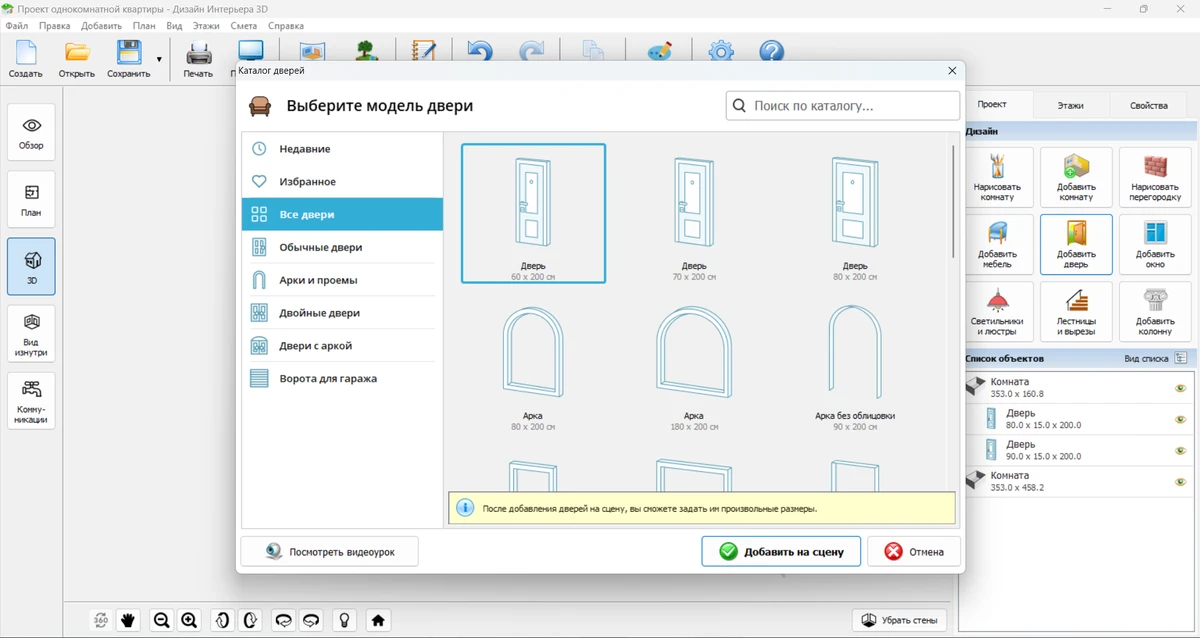This screenshot has height=638, width=1200.
Task: Click the Печать printer icon
Action: [198, 58]
